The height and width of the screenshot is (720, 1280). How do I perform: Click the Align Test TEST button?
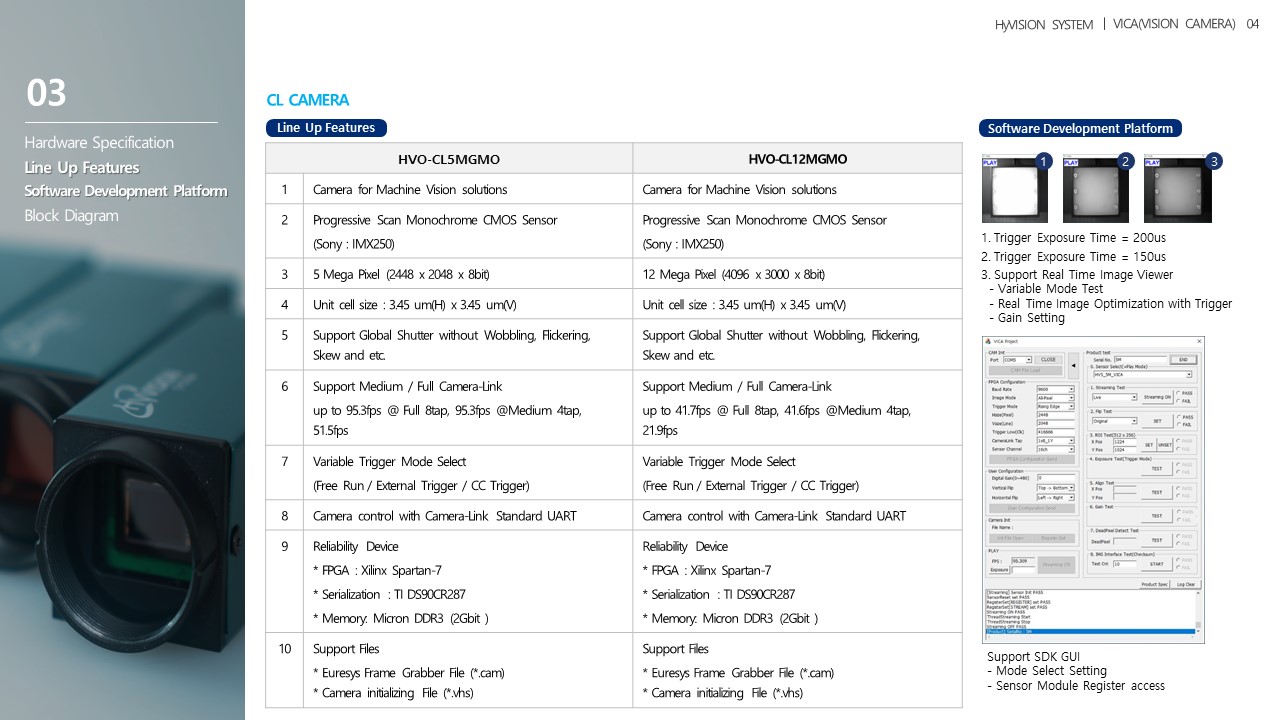click(1156, 492)
